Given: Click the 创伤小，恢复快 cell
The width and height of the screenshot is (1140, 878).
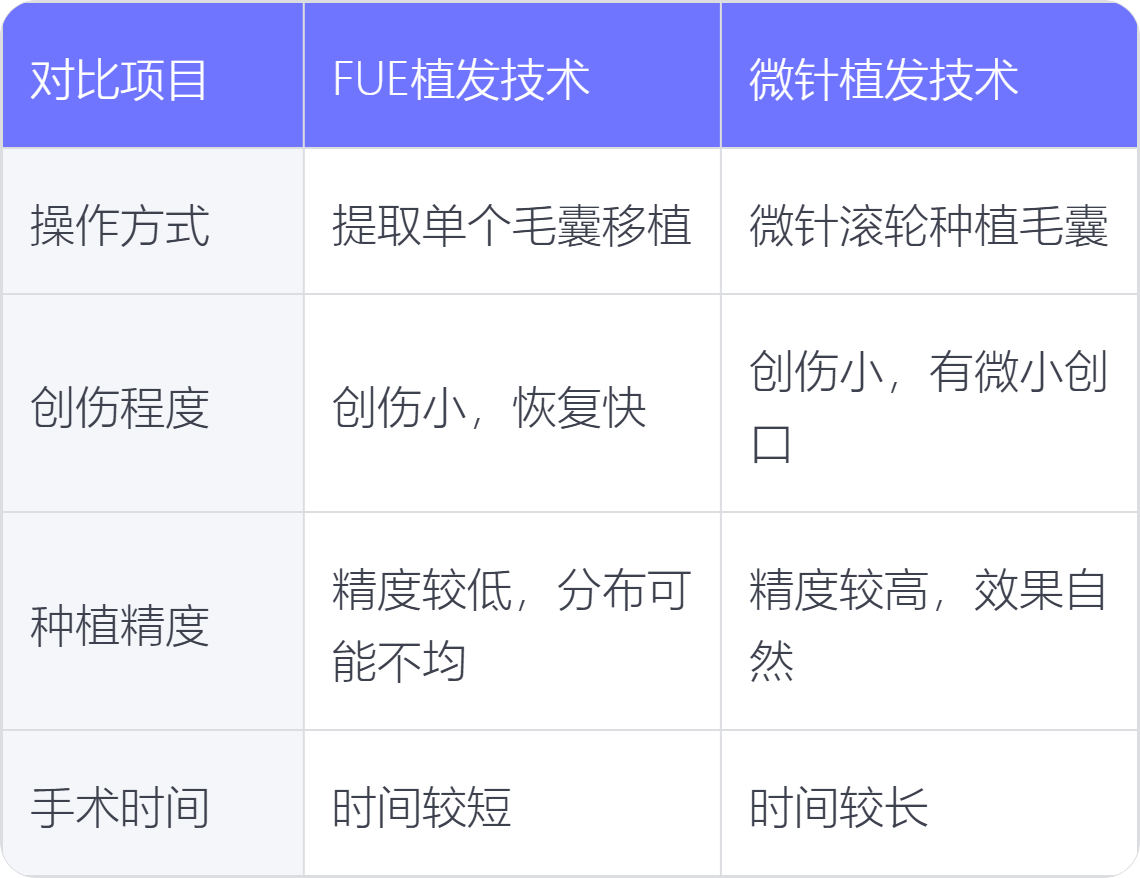Looking at the screenshot, I should [512, 403].
